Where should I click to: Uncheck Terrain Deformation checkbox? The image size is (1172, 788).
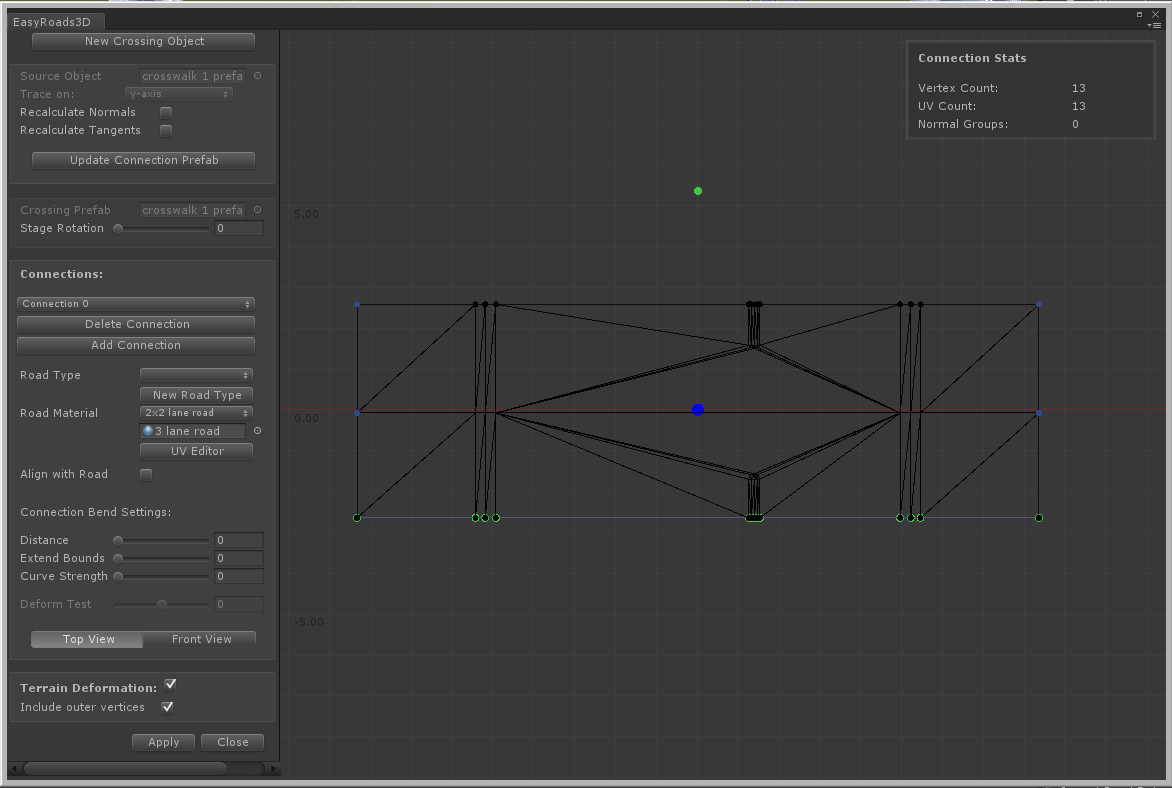(x=170, y=685)
